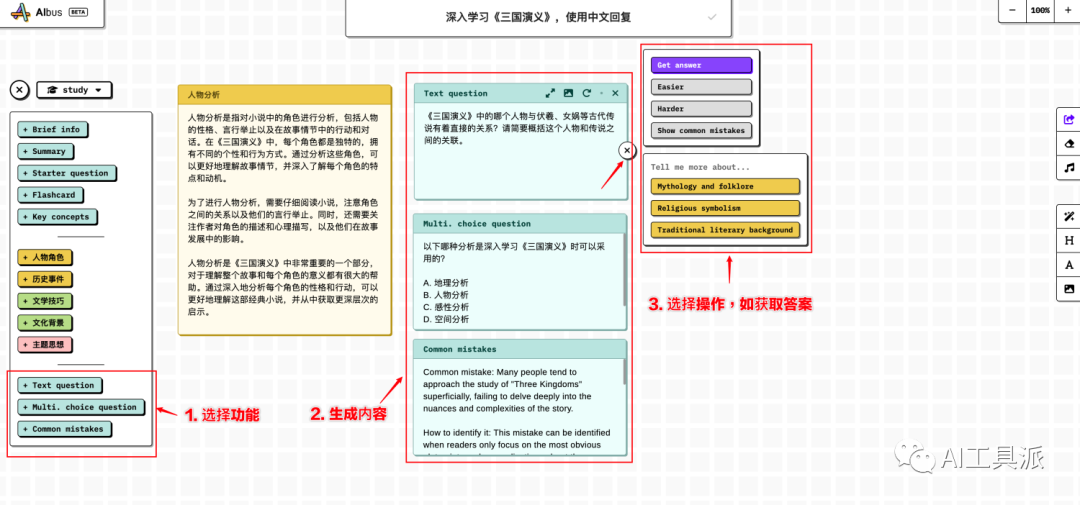
Task: Click the share icon in right toolbar
Action: click(1069, 119)
